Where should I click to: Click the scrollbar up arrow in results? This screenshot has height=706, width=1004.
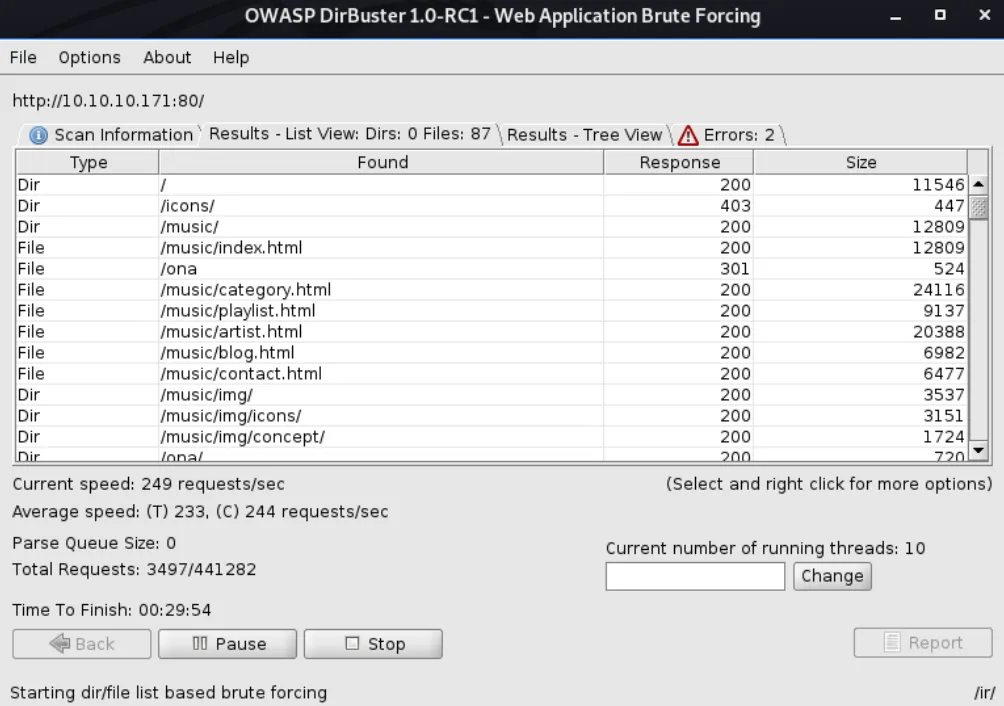click(x=978, y=185)
